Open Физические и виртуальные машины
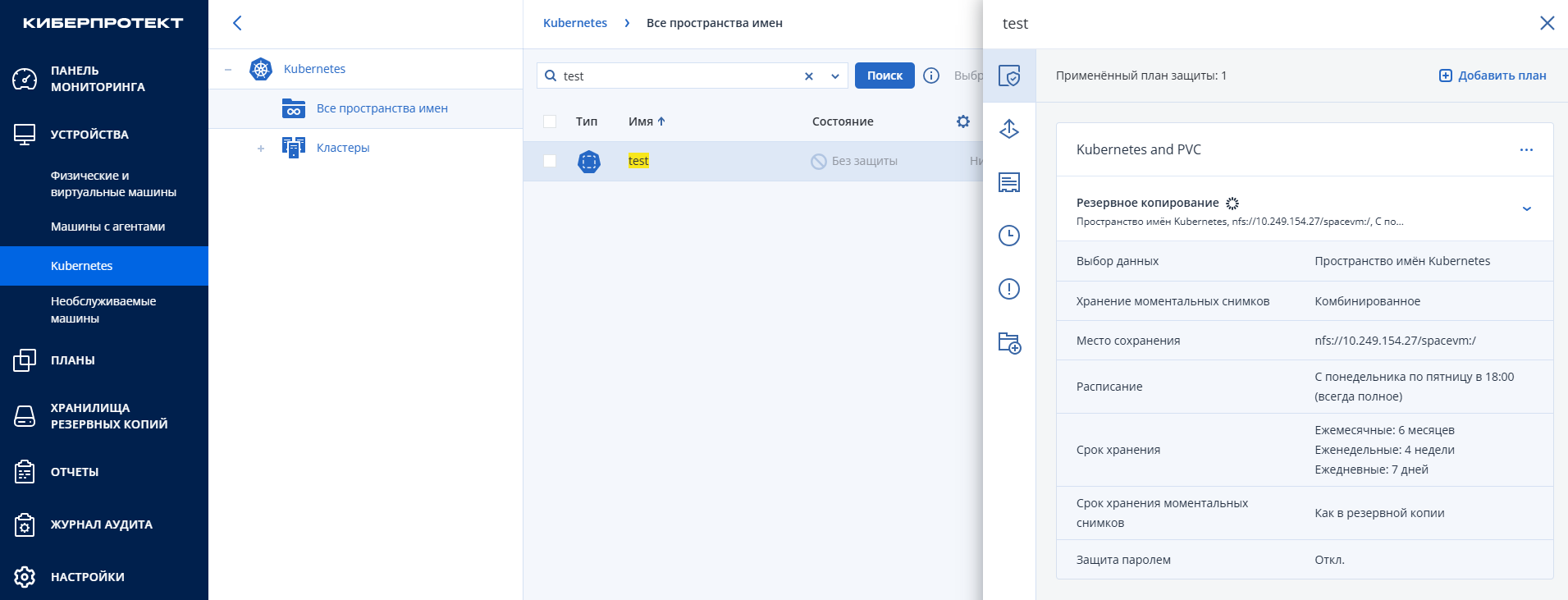 (x=113, y=184)
